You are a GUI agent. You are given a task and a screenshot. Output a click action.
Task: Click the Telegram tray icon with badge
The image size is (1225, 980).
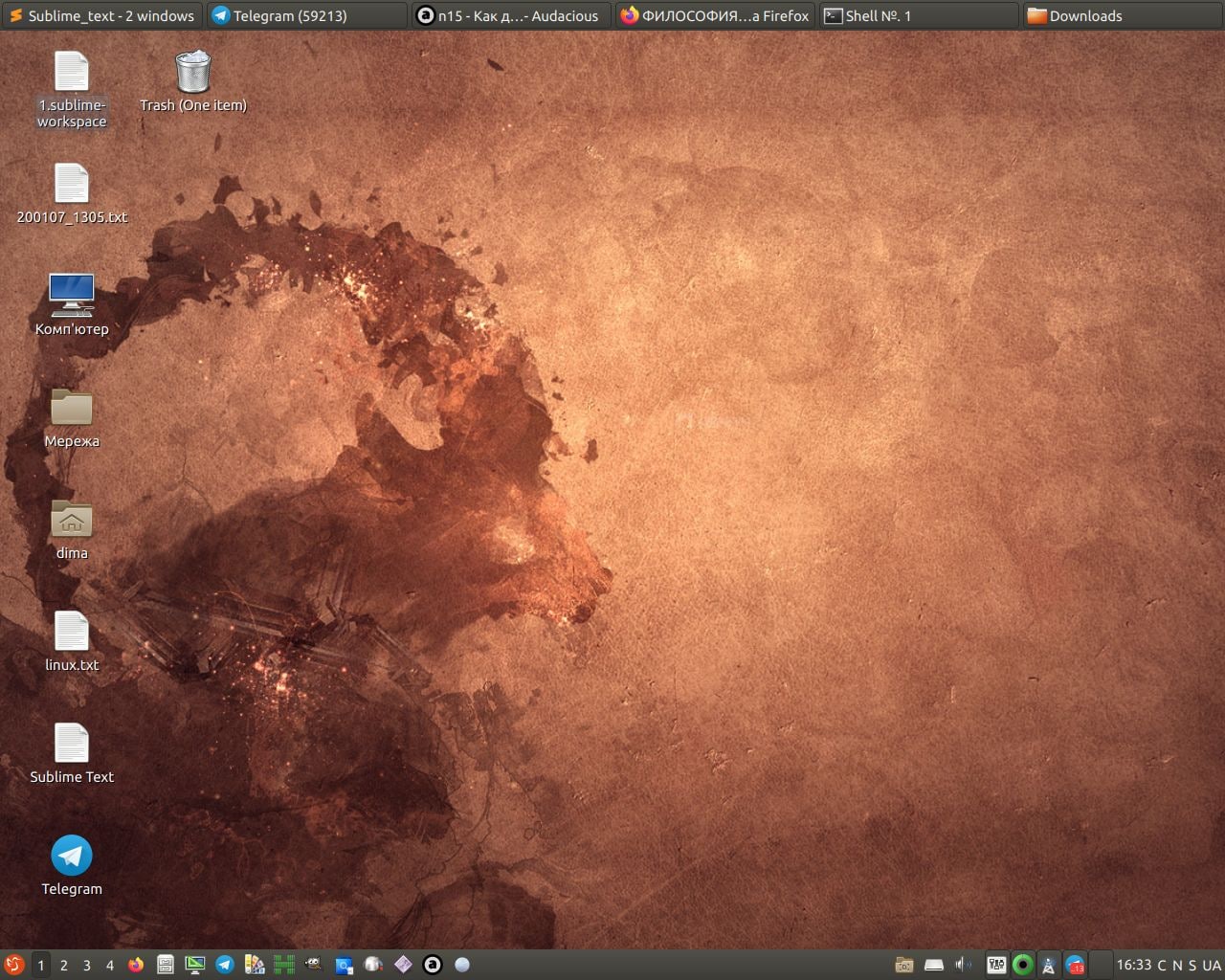coord(1075,965)
